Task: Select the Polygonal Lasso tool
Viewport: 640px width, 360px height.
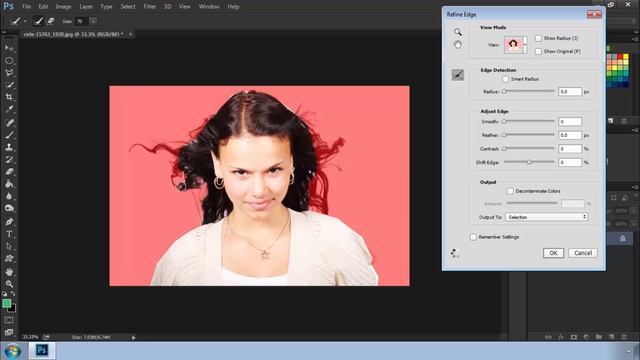Action: tap(9, 73)
